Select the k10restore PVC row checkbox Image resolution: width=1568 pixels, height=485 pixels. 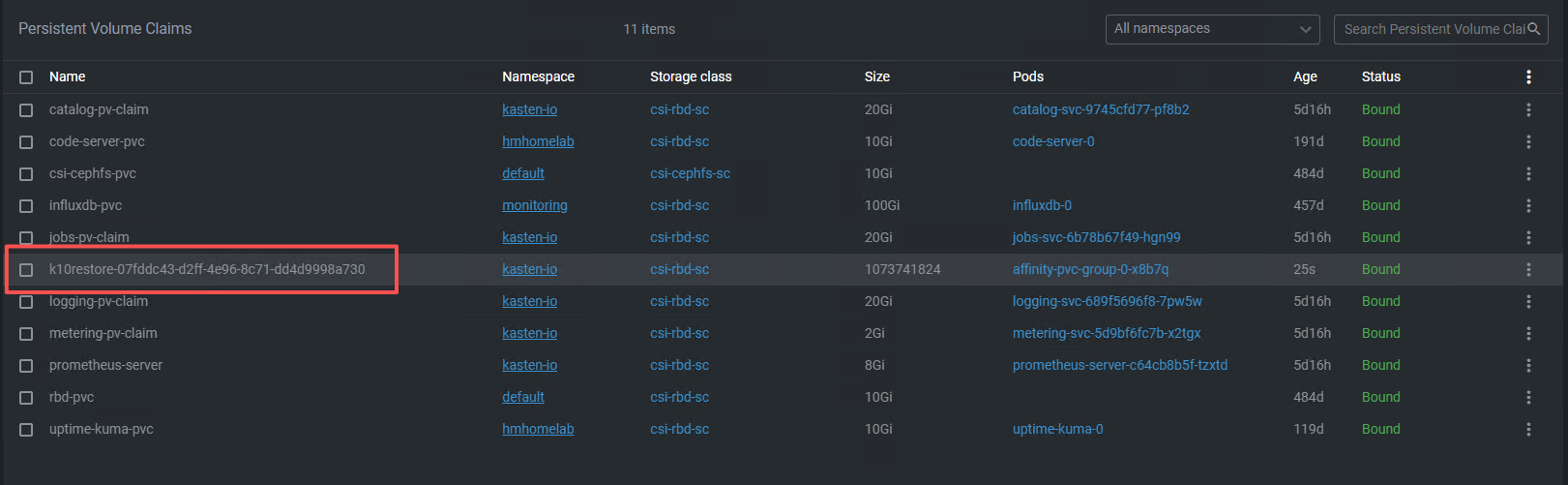click(x=26, y=270)
